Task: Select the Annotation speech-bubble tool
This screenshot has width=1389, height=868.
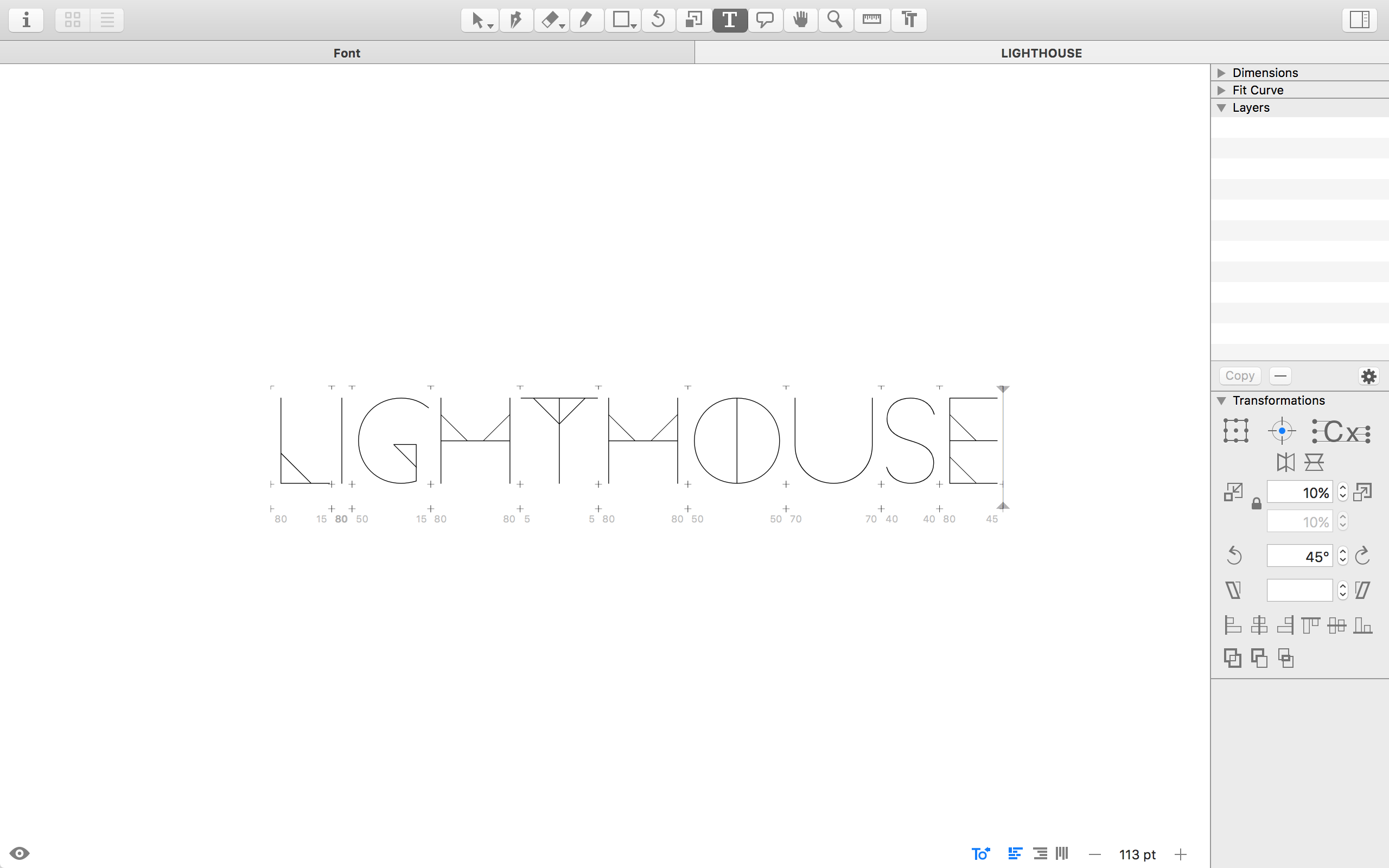Action: (x=765, y=20)
